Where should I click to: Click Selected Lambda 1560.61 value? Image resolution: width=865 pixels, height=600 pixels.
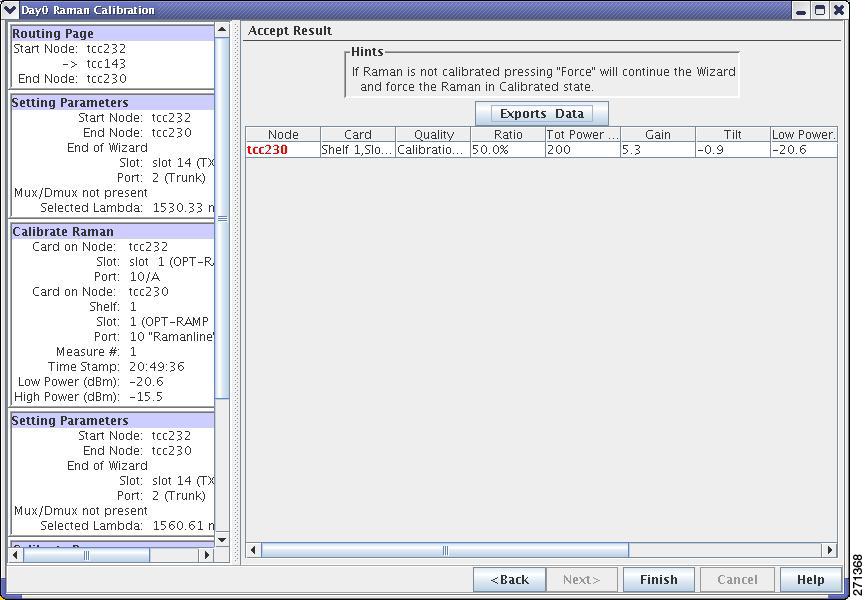pyautogui.click(x=183, y=526)
